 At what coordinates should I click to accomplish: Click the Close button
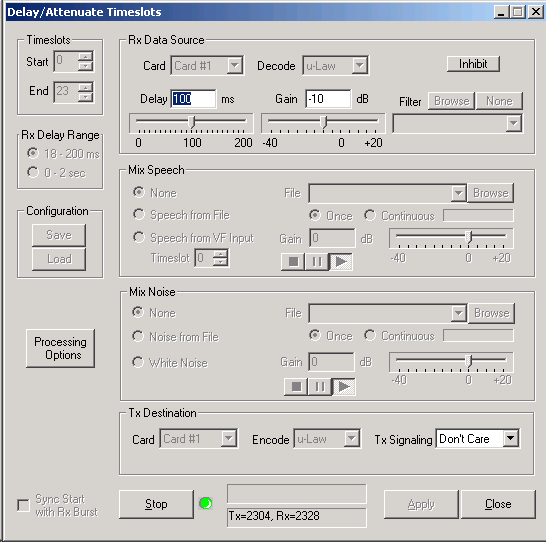pos(498,504)
